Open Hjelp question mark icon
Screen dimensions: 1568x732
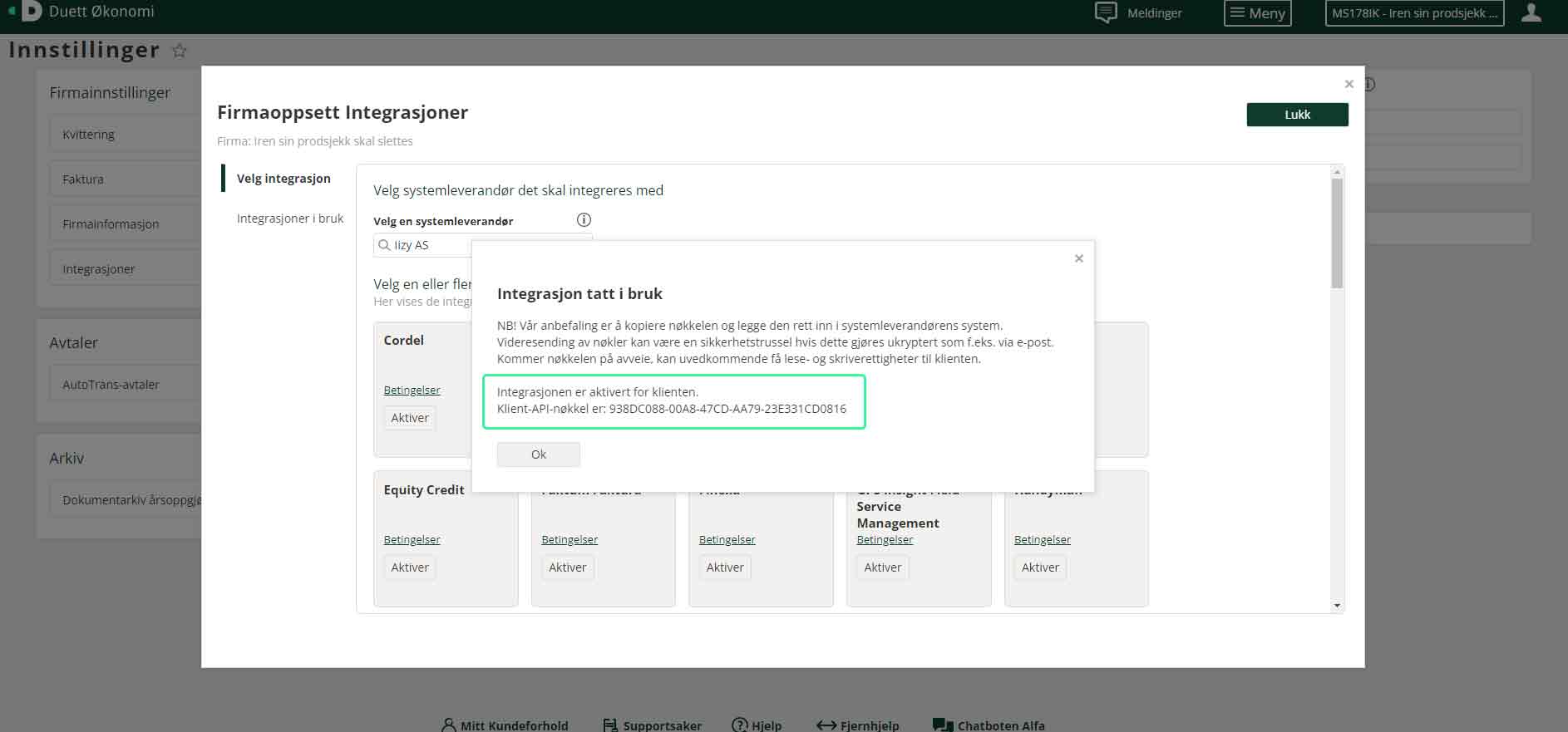coord(739,725)
